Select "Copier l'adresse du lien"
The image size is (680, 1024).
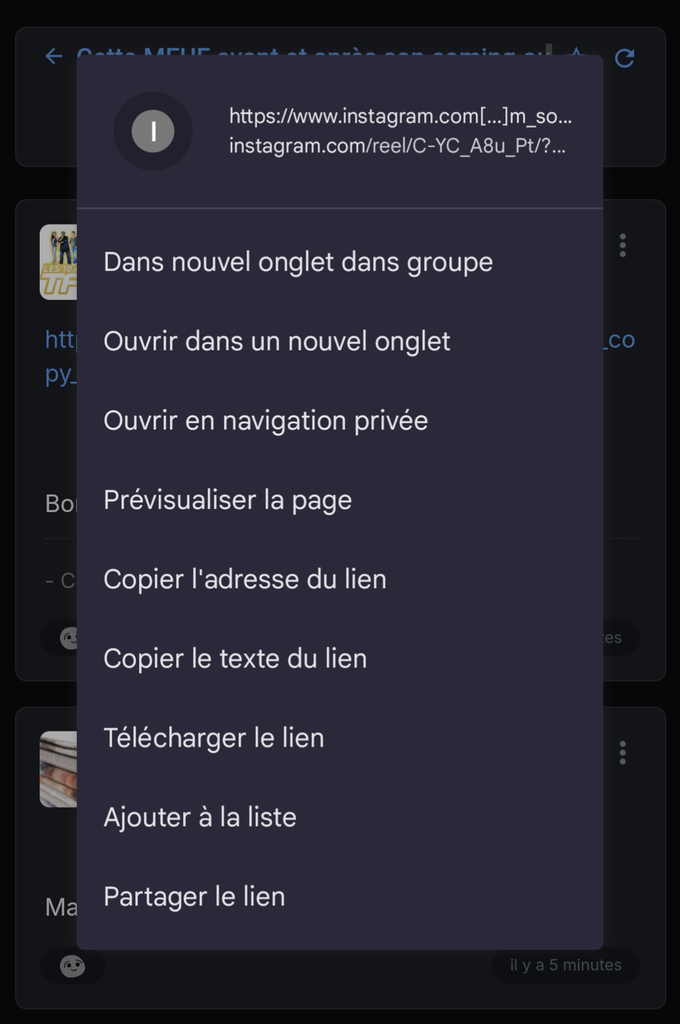coord(245,579)
